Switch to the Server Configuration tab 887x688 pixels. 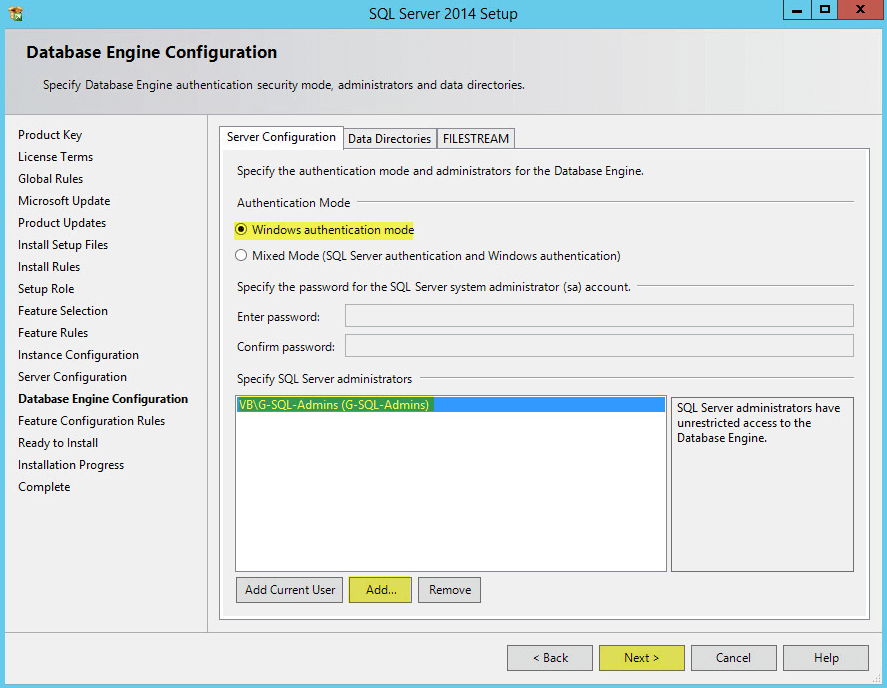pyautogui.click(x=281, y=137)
